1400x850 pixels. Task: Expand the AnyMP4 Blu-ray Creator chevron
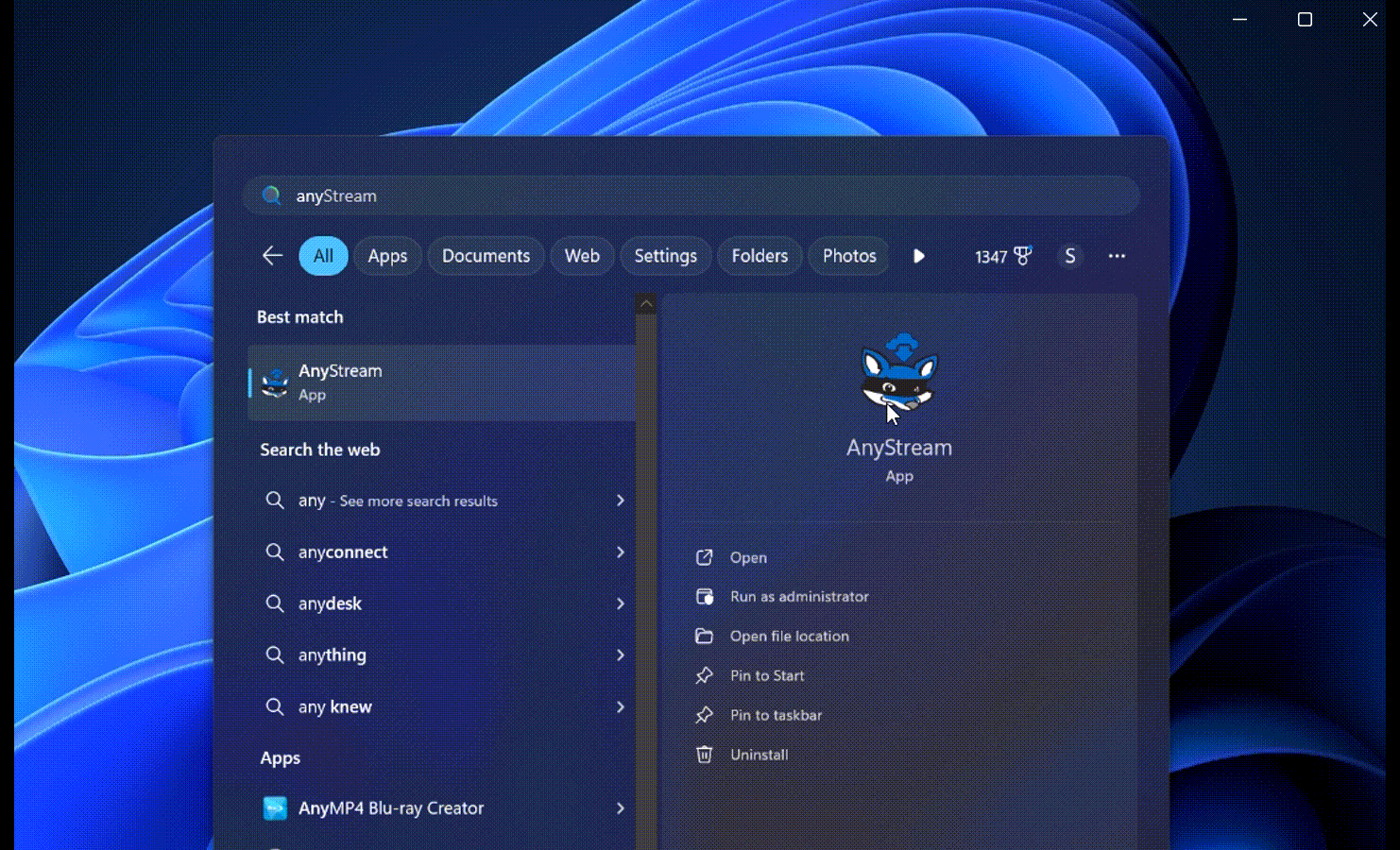click(621, 808)
